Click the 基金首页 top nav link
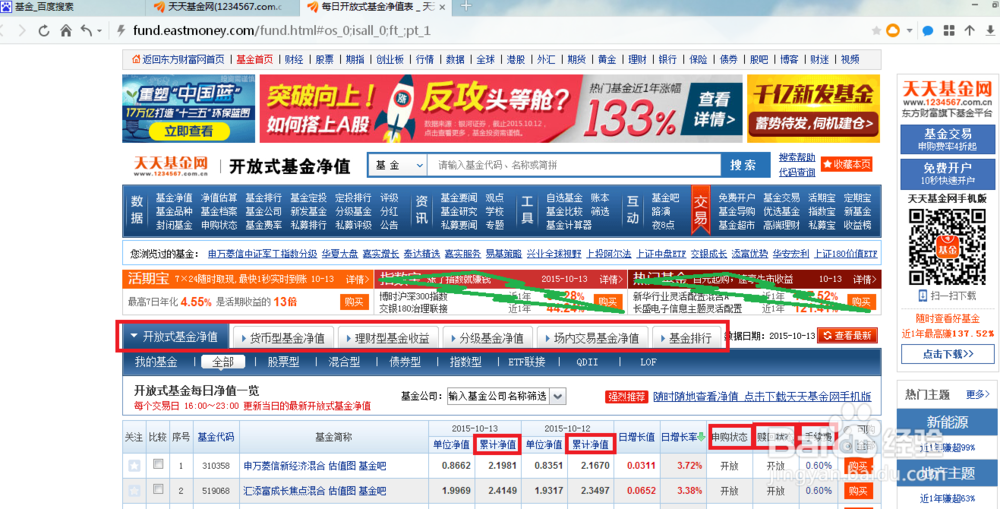 click(x=254, y=59)
